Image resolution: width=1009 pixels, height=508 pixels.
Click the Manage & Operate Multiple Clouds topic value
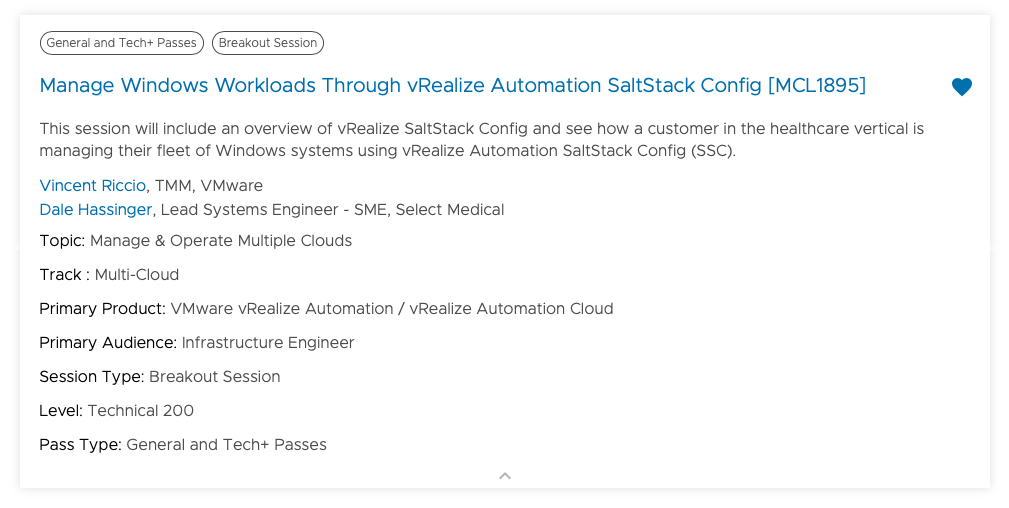click(x=221, y=241)
